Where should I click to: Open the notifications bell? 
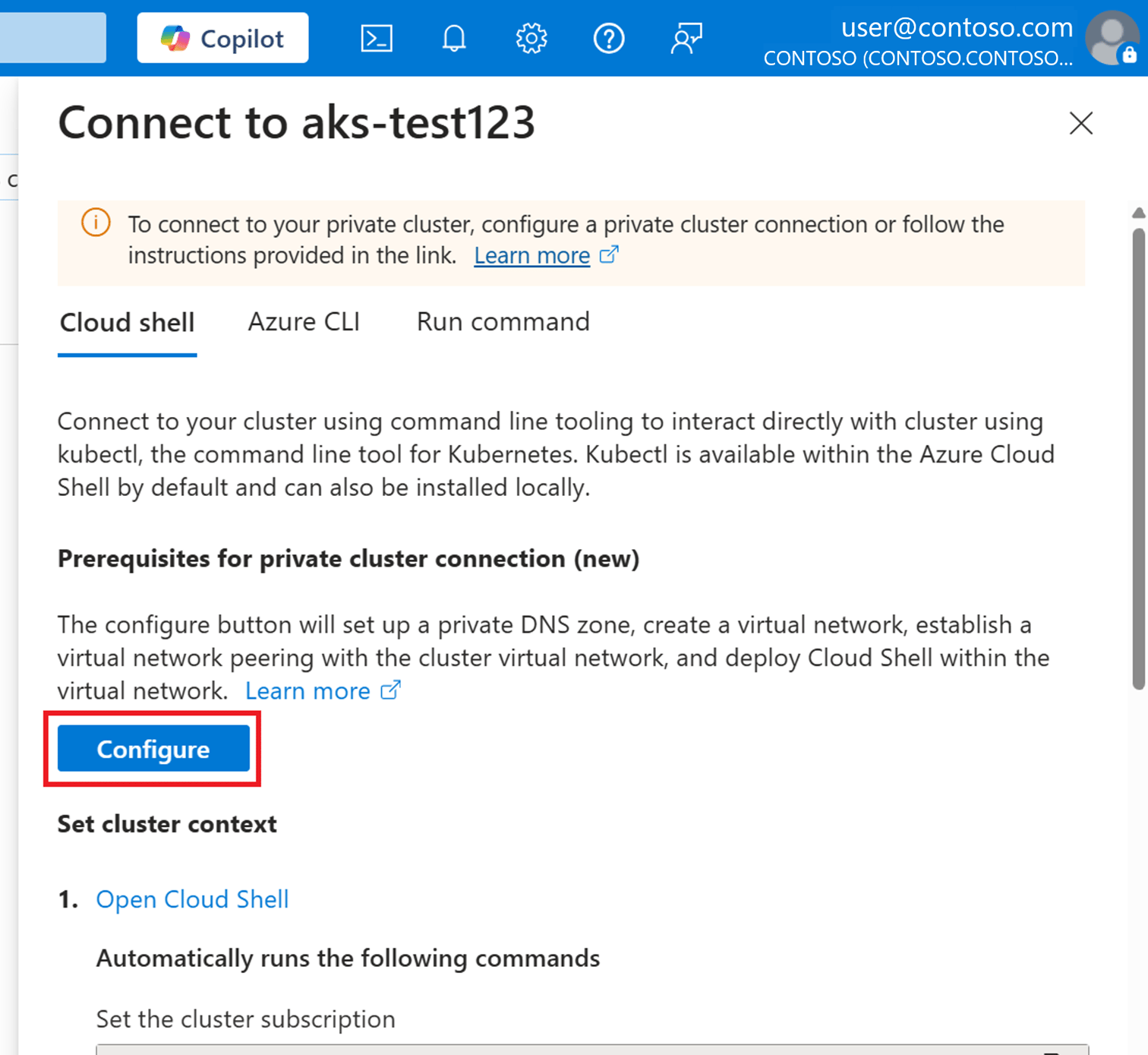point(454,38)
